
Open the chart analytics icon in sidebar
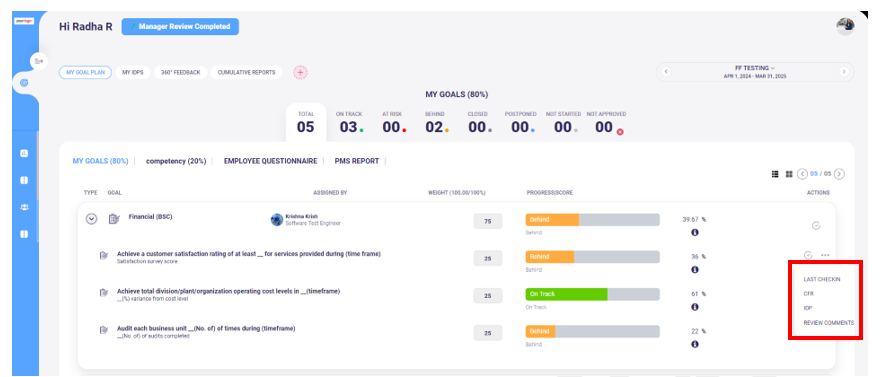[24, 153]
